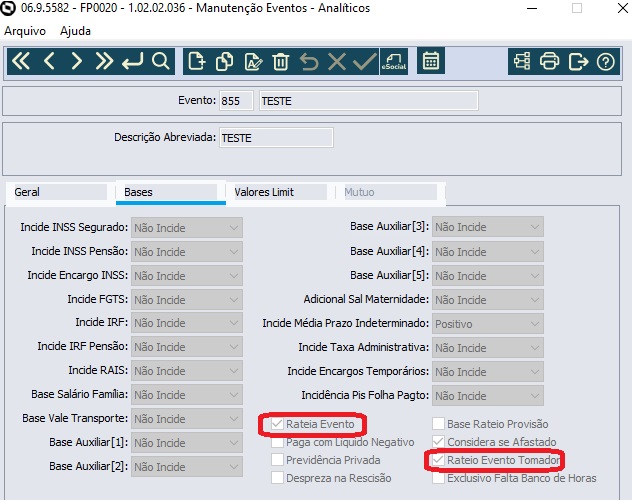Tick the Despreza na Rescisão checkbox
632x501 pixels.
point(277,478)
